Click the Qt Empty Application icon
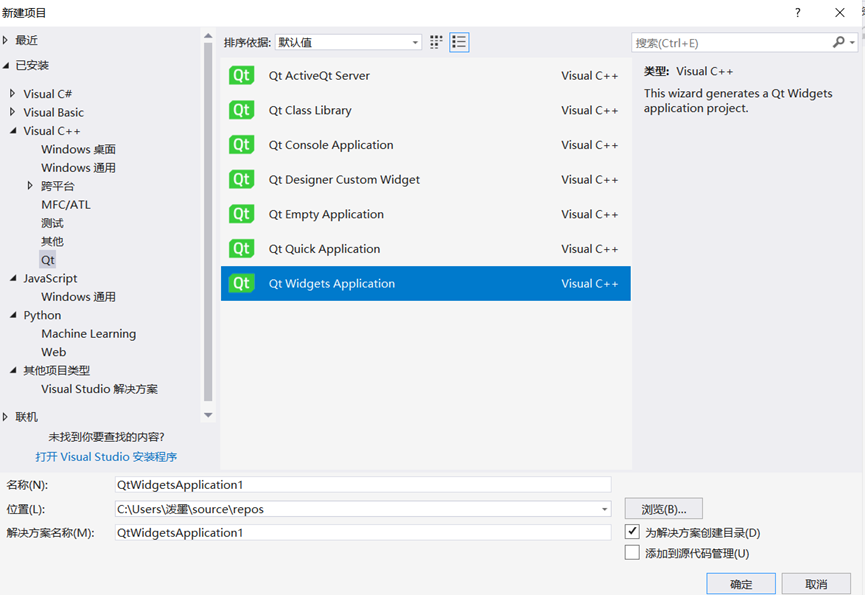This screenshot has height=595, width=865. [x=242, y=214]
